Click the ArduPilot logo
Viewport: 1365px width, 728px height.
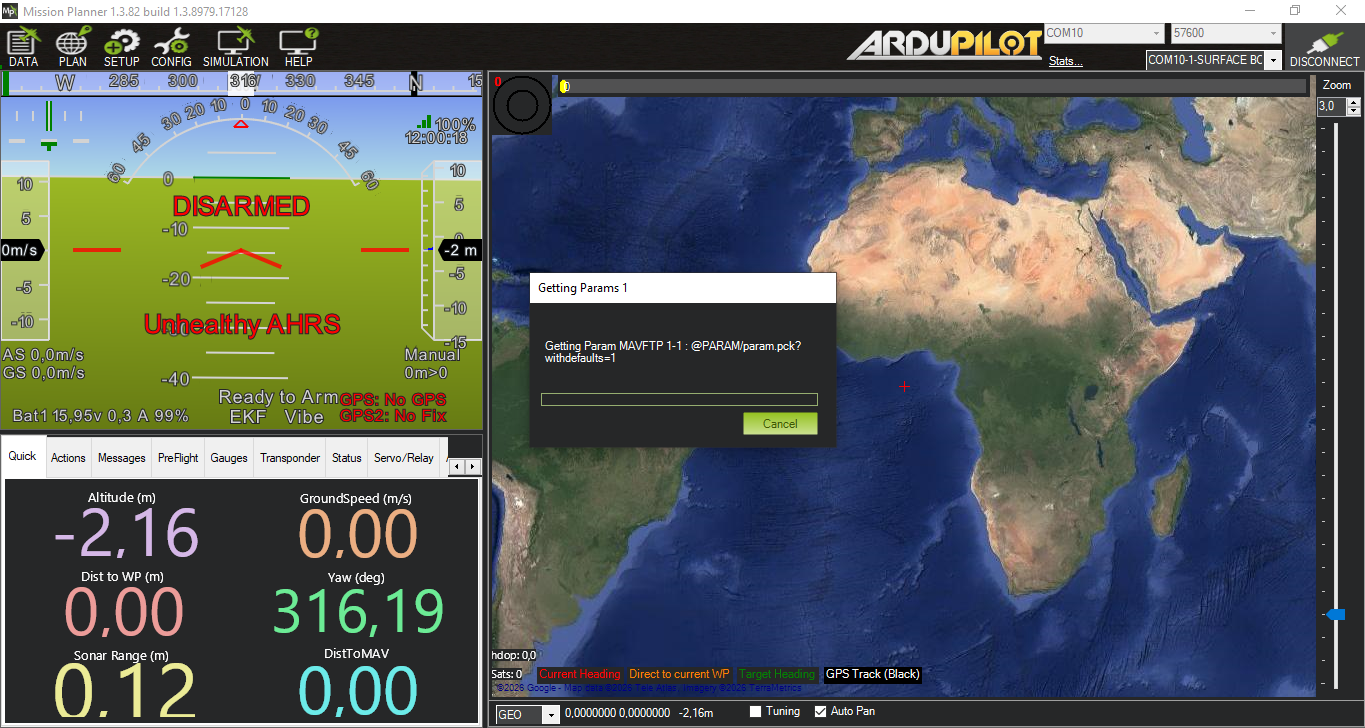(945, 45)
